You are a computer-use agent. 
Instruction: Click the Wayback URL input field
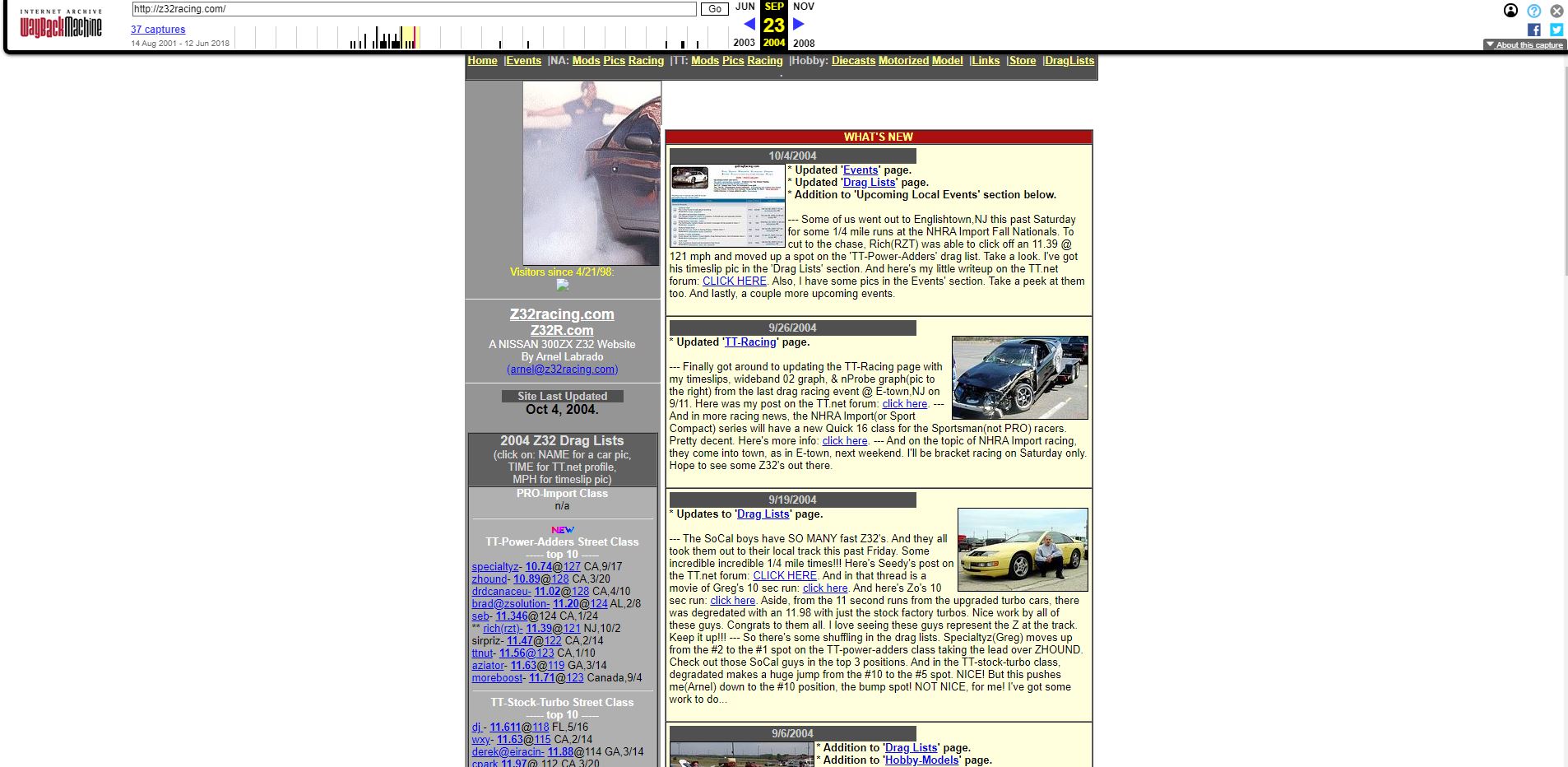pos(414,9)
